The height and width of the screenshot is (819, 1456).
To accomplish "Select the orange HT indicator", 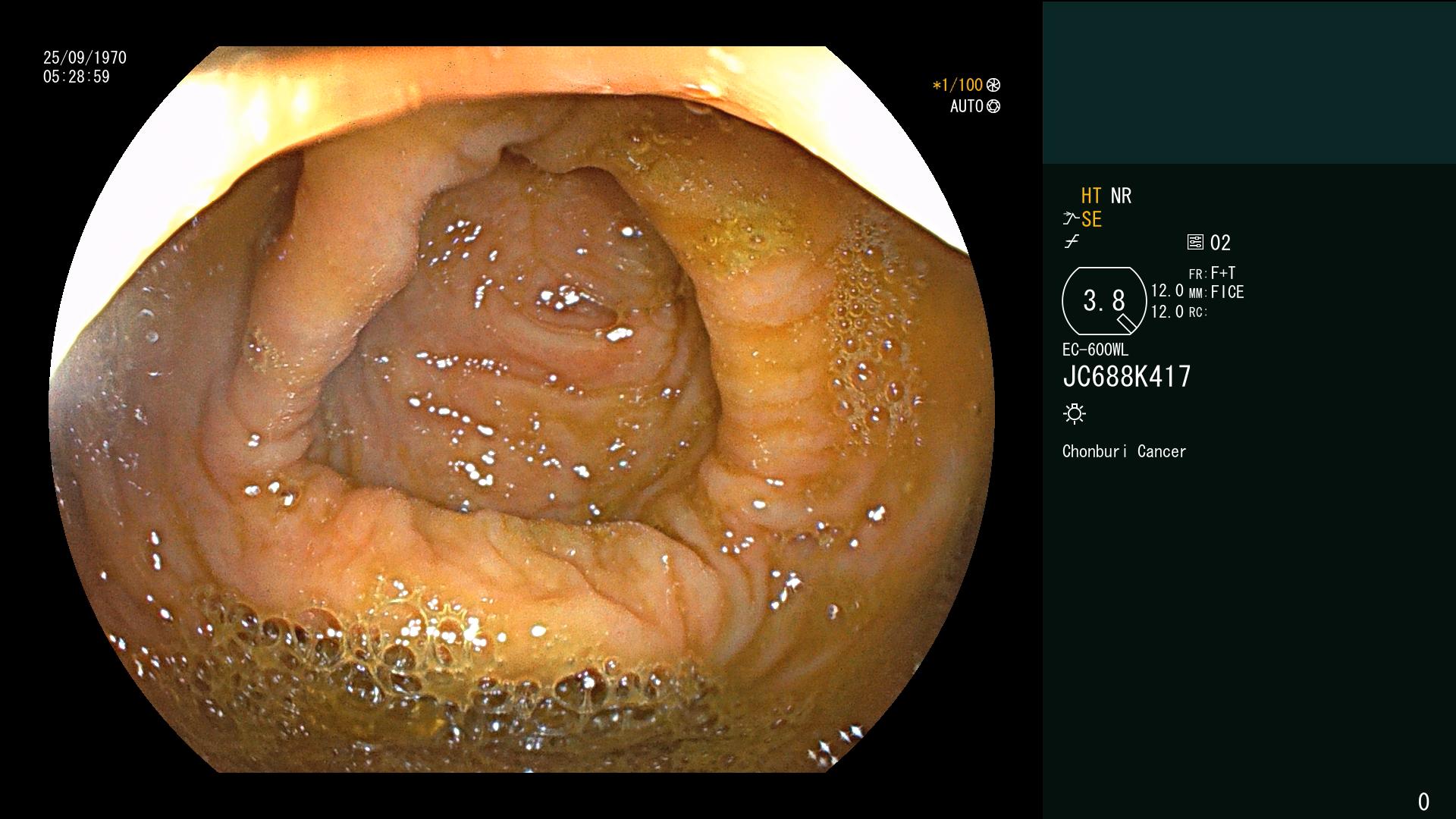I will coord(1091,196).
